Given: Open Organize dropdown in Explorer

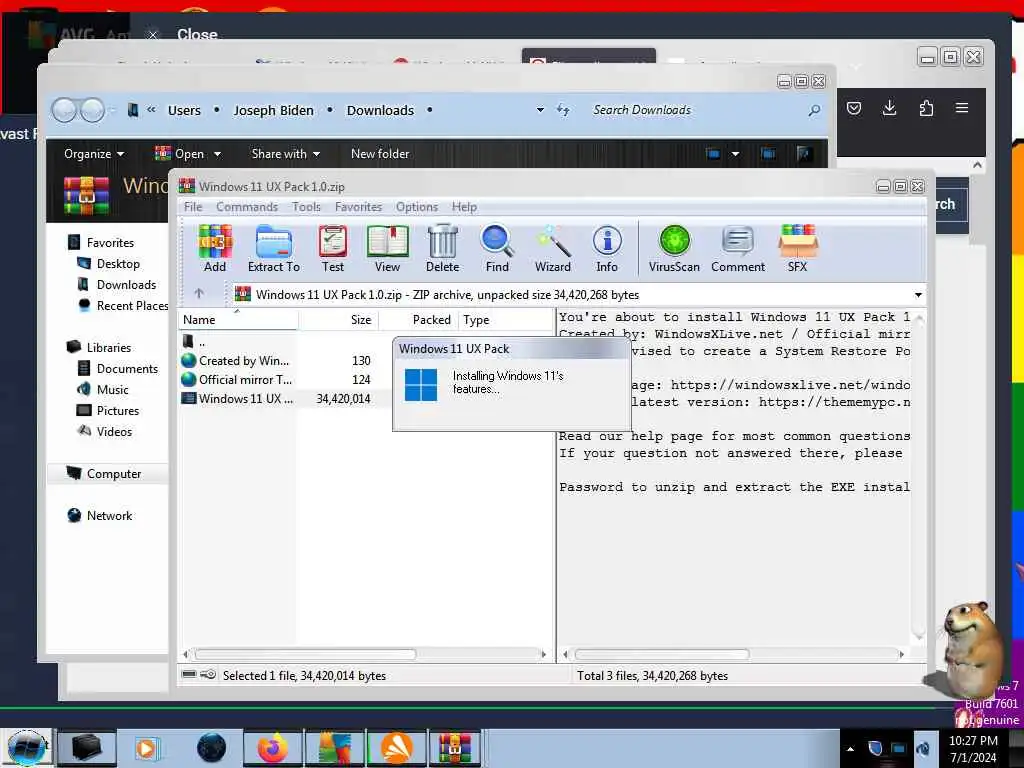Looking at the screenshot, I should pyautogui.click(x=94, y=154).
